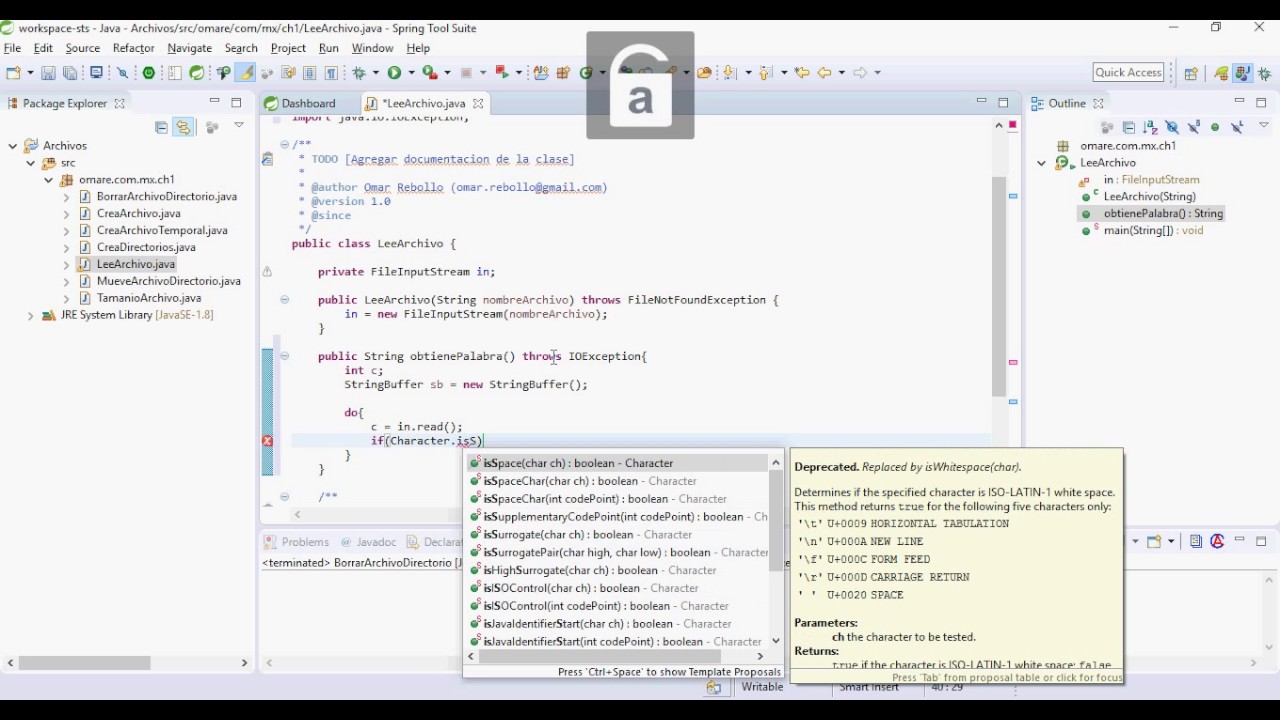Toggle Hide Fields in Outline toolbar
The width and height of the screenshot is (1280, 720).
pyautogui.click(x=1172, y=127)
